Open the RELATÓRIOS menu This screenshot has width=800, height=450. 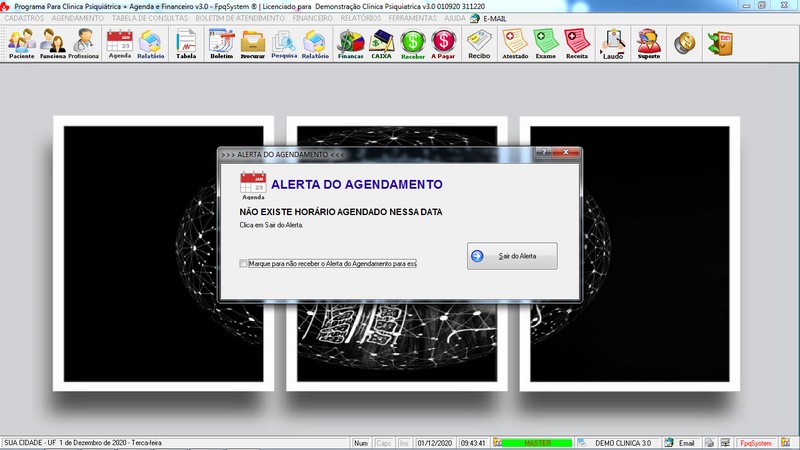point(361,18)
